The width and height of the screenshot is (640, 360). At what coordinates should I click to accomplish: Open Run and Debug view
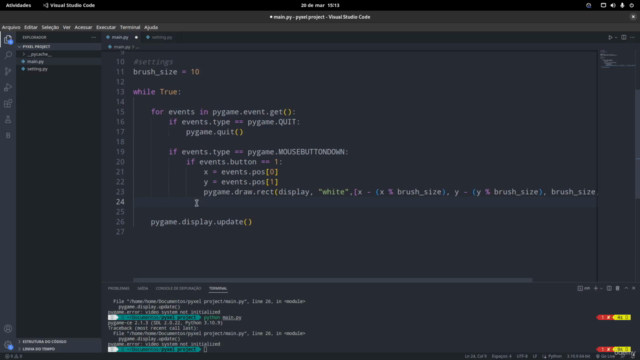tap(8, 87)
